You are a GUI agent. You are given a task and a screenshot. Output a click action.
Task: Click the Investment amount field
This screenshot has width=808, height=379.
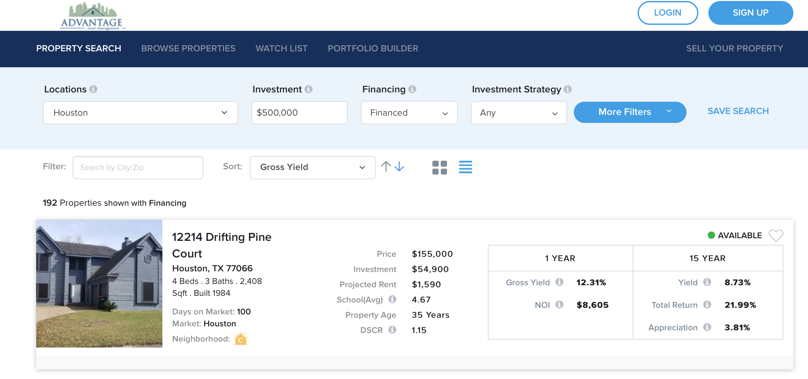299,112
